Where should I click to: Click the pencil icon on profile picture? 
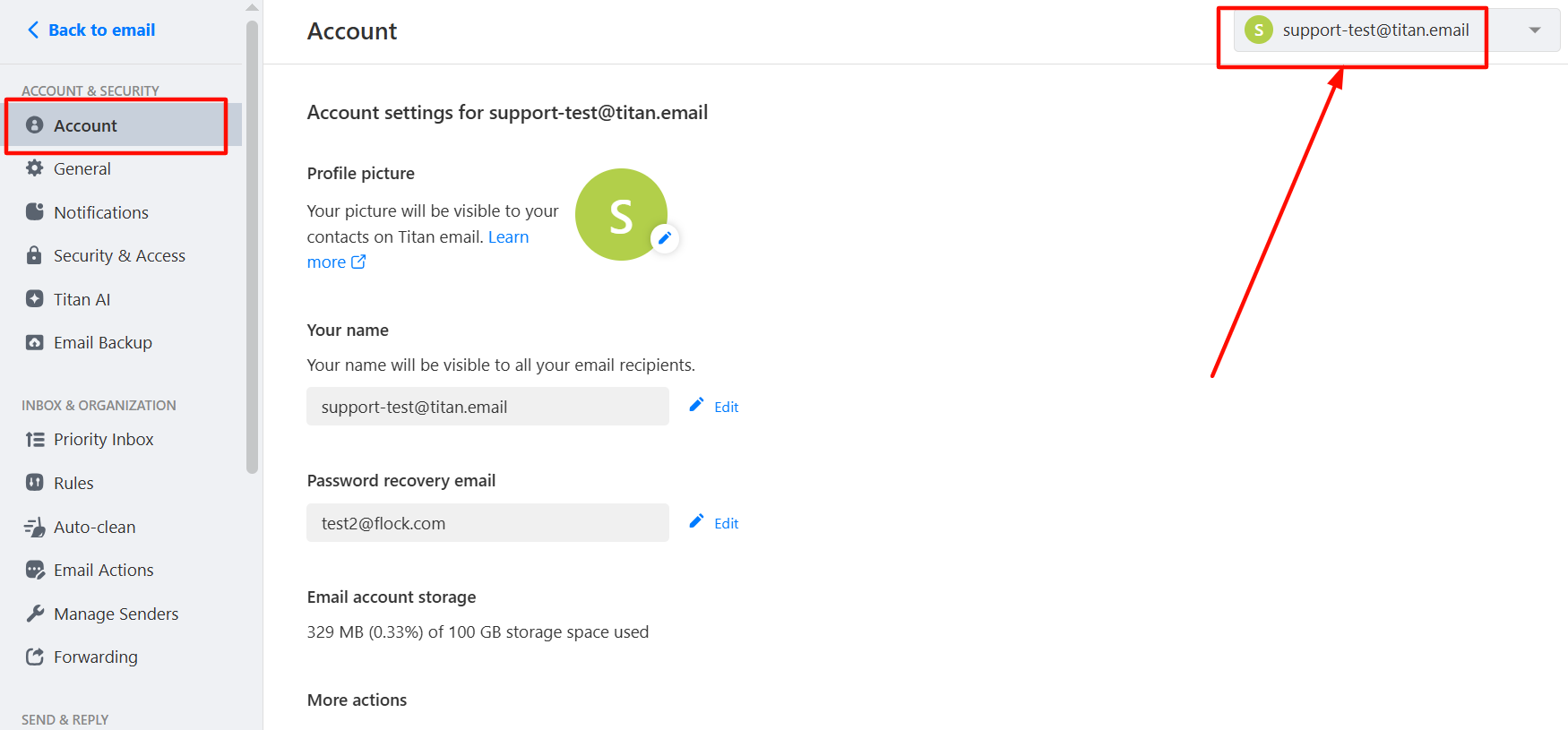click(x=665, y=238)
